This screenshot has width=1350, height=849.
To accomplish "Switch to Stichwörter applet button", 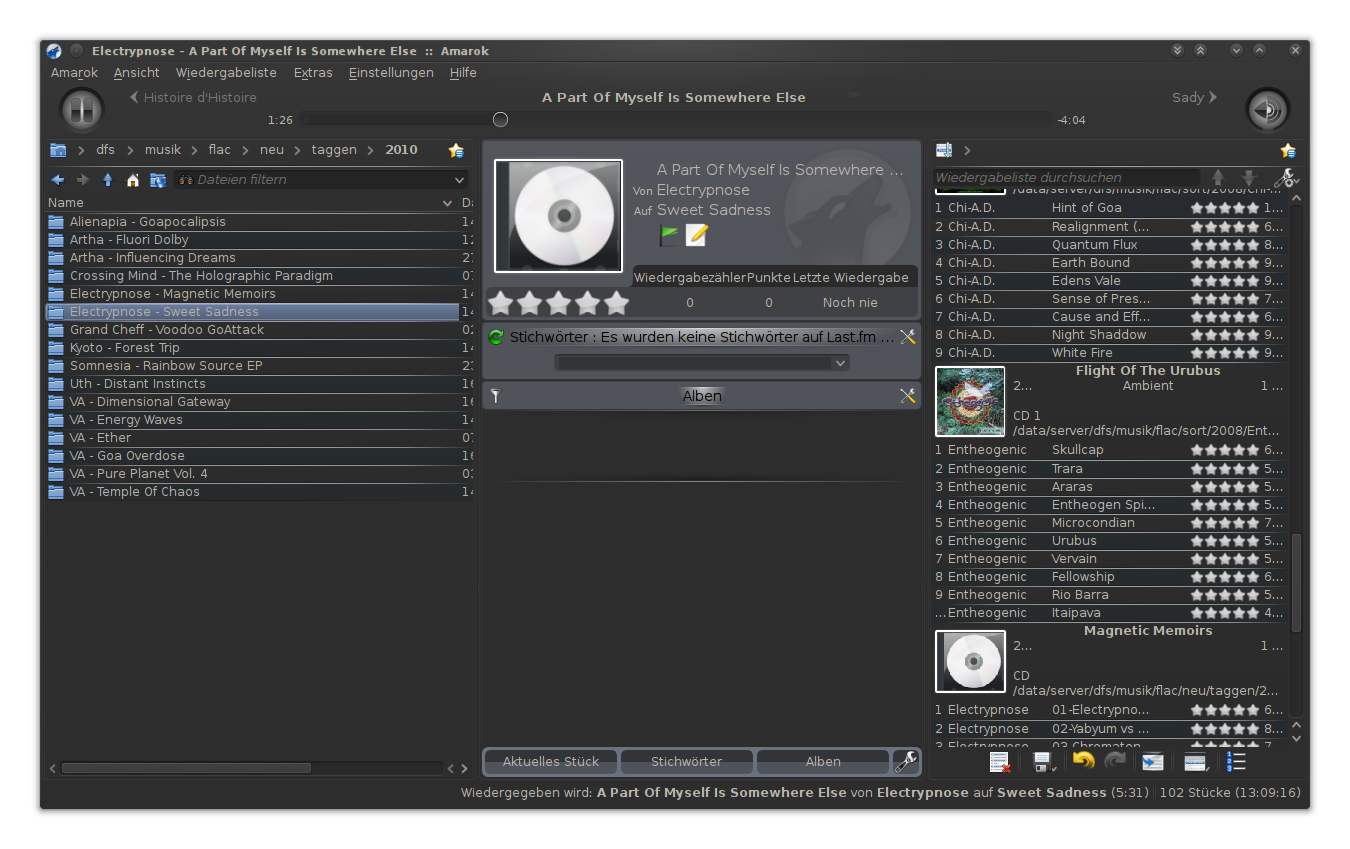I will coord(687,762).
